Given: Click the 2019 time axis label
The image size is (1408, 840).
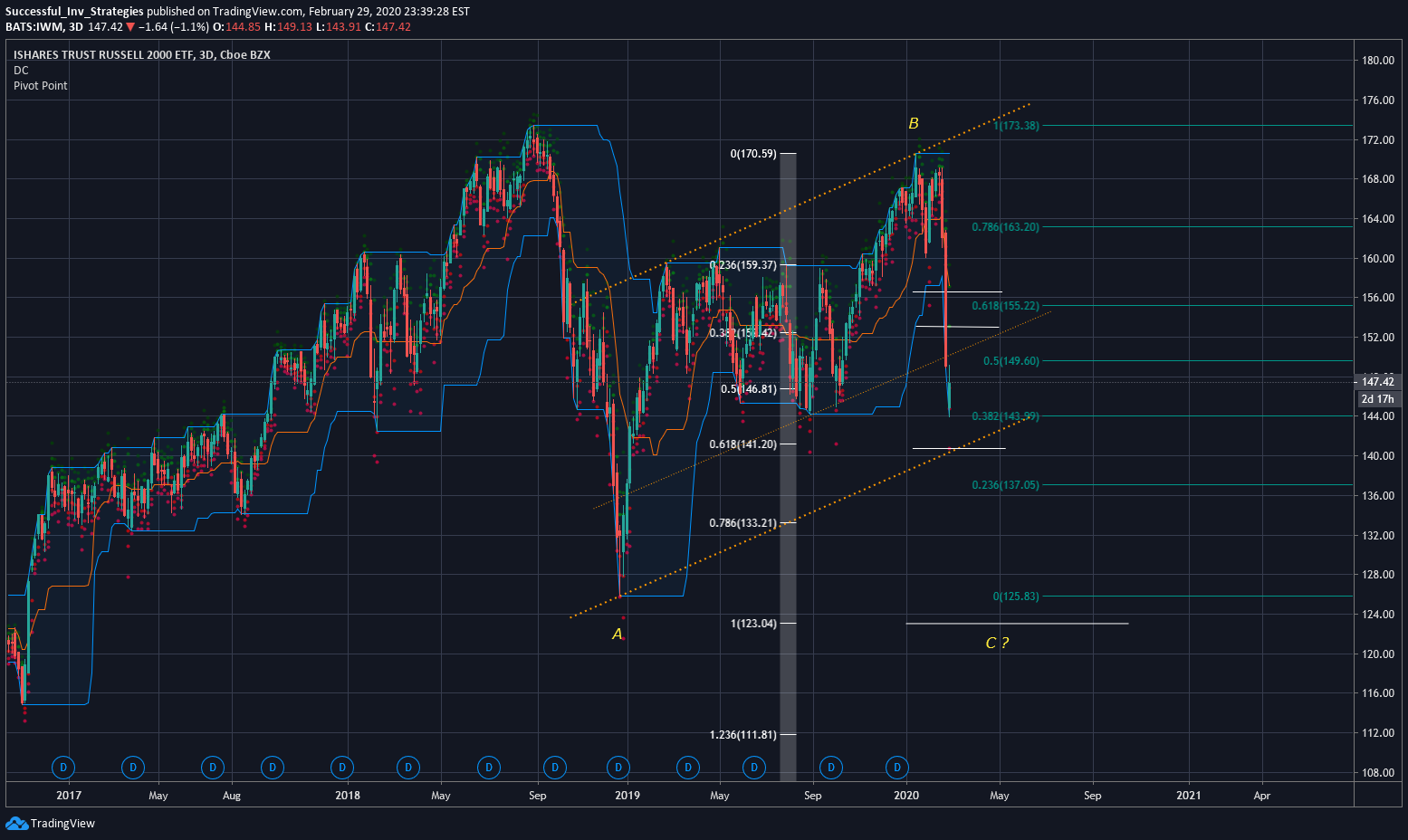Looking at the screenshot, I should (x=627, y=796).
